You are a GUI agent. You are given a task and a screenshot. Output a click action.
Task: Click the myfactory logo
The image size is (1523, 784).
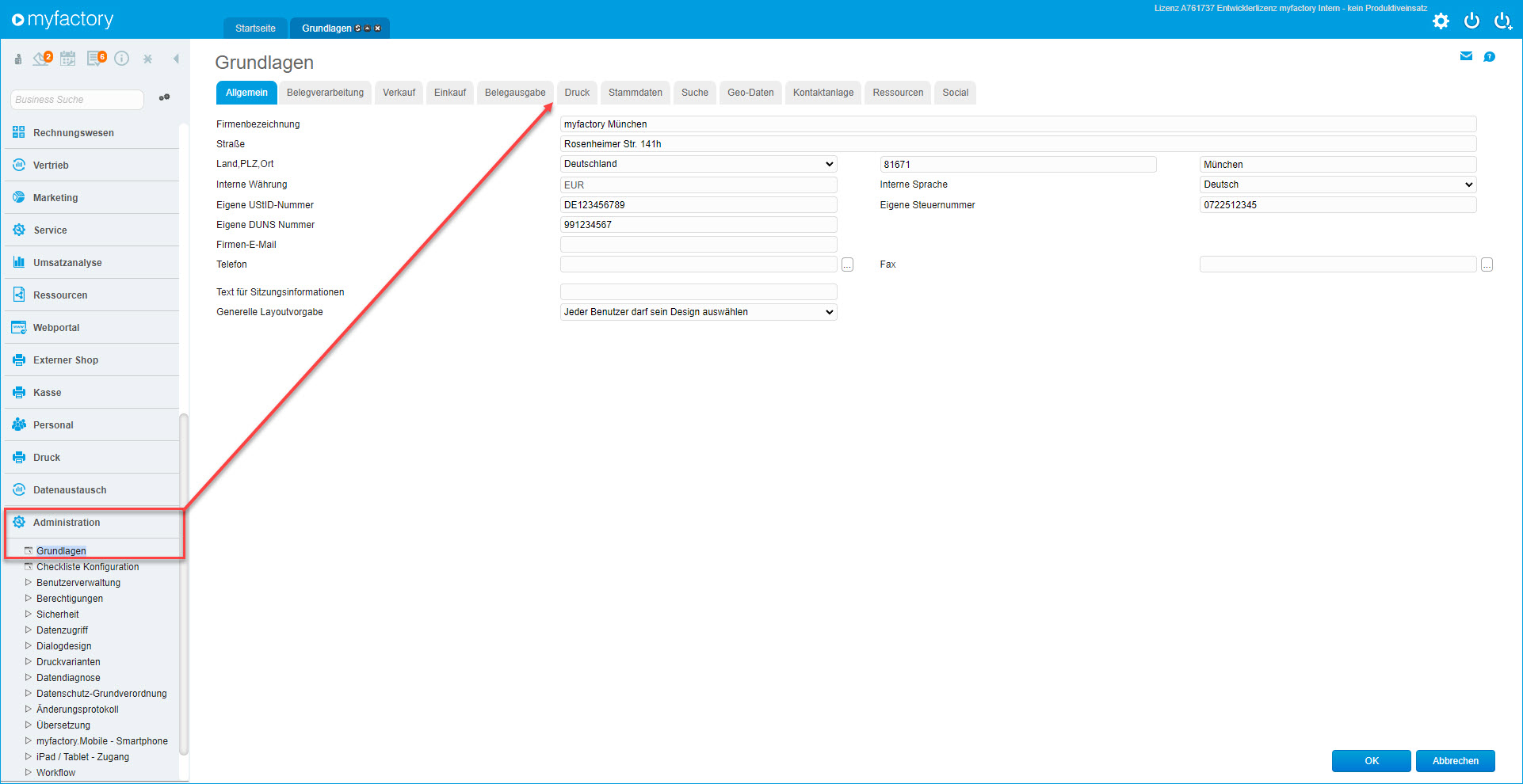coord(63,19)
